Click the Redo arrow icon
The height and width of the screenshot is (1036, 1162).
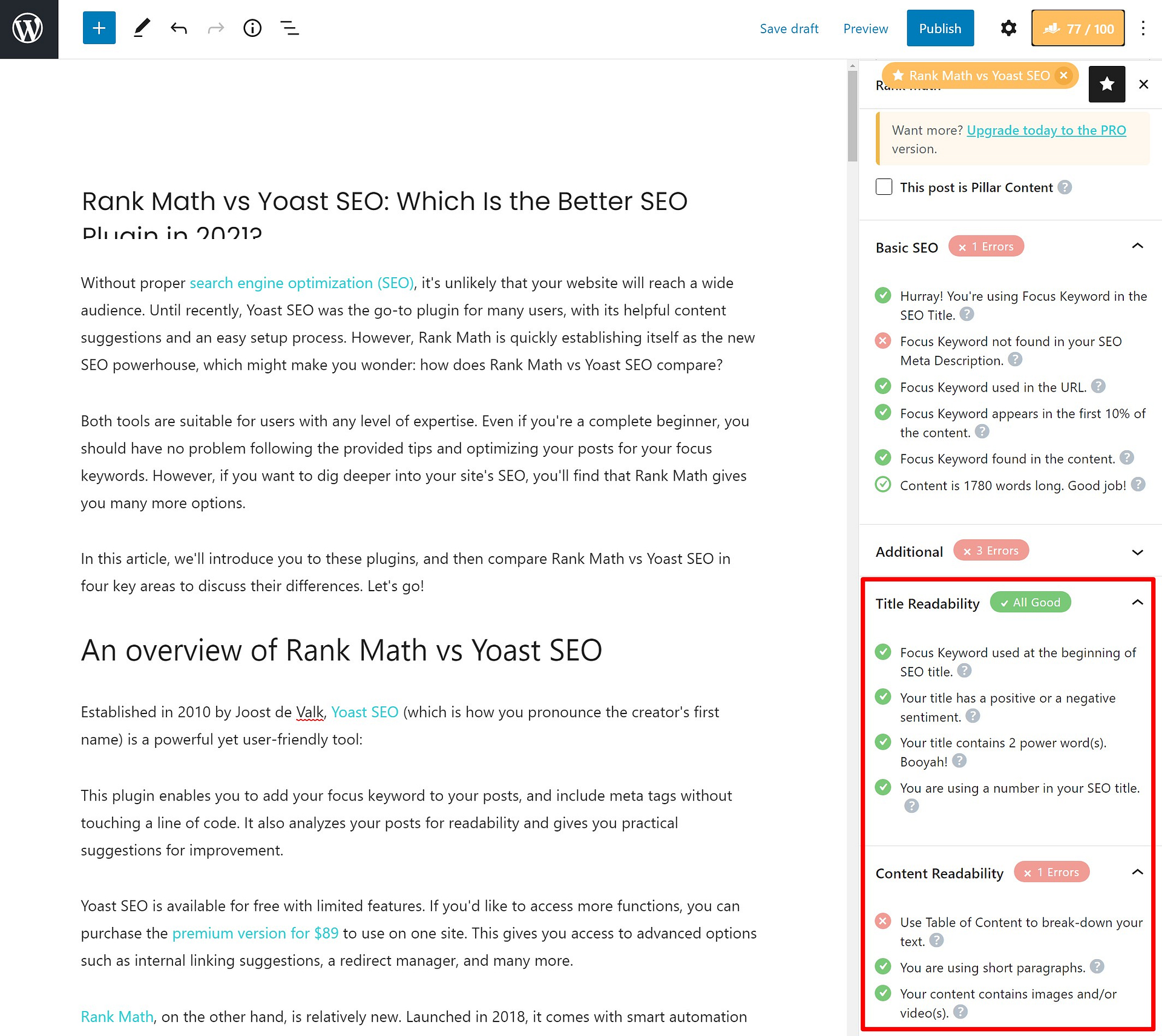[215, 28]
